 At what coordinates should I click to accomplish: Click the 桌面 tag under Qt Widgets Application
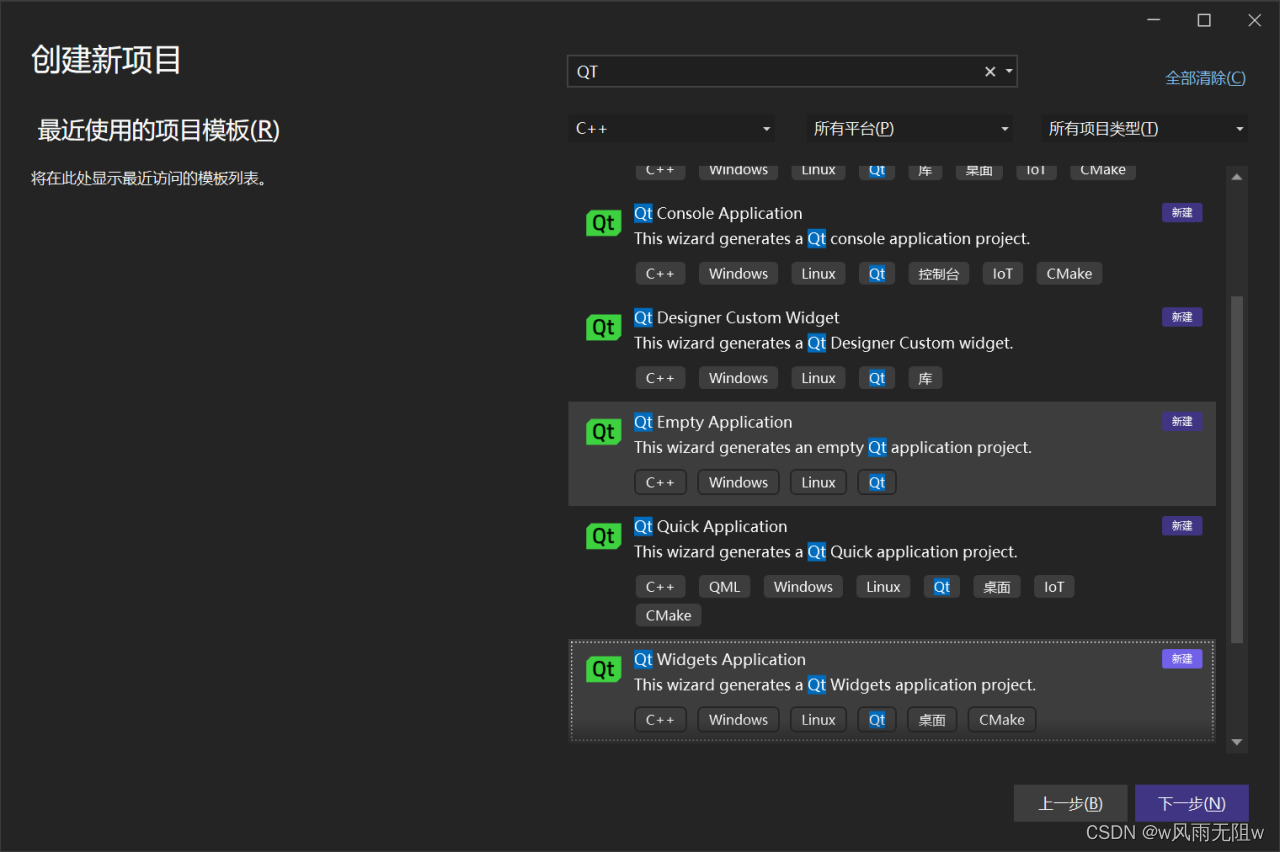tap(932, 720)
